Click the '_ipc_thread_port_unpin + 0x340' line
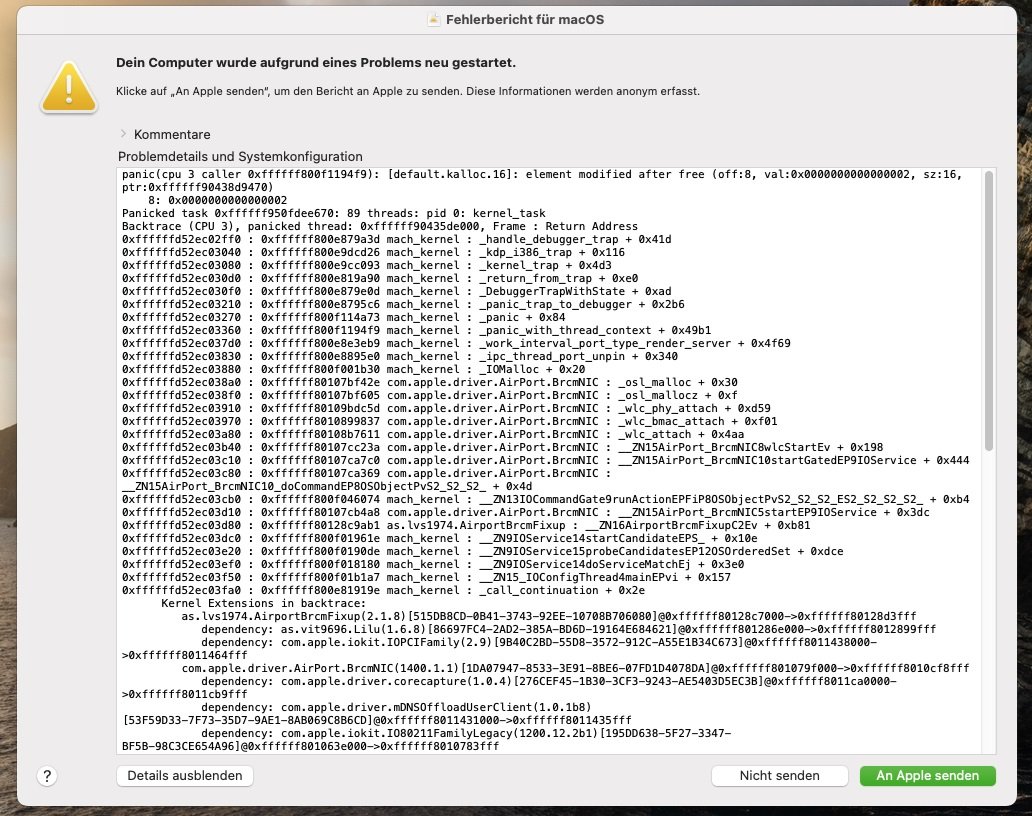The height and width of the screenshot is (816, 1032). point(400,357)
